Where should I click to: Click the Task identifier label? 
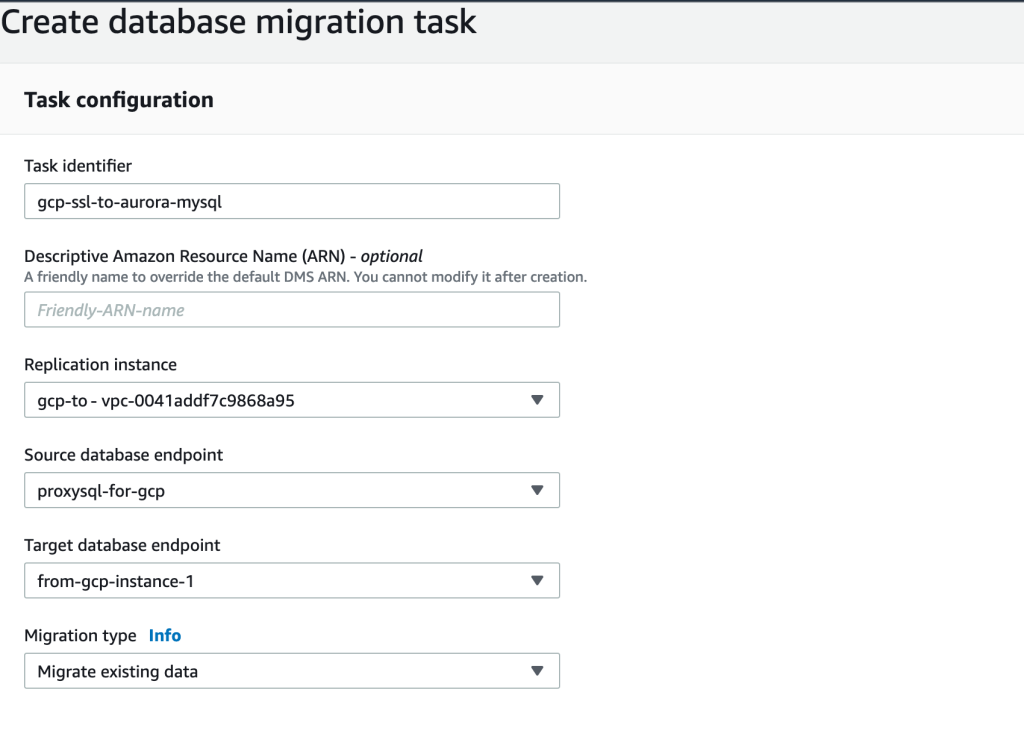[x=78, y=166]
